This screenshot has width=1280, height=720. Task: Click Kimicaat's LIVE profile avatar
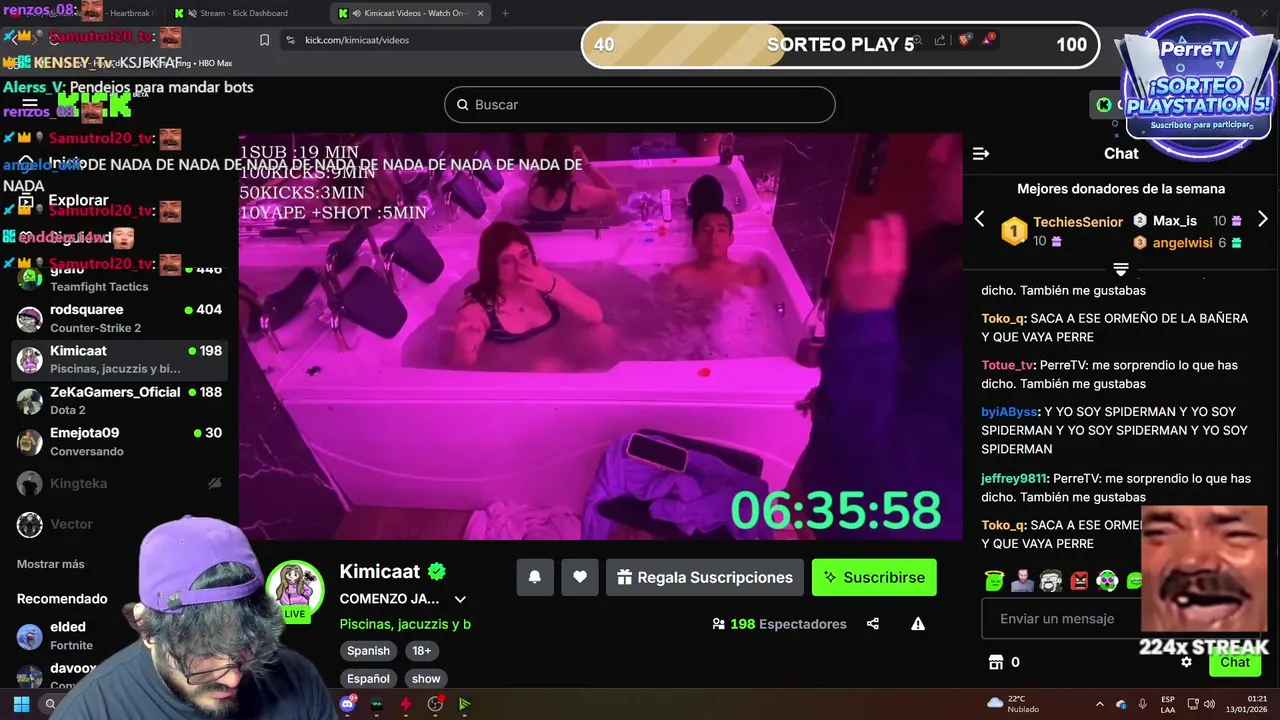tap(295, 590)
